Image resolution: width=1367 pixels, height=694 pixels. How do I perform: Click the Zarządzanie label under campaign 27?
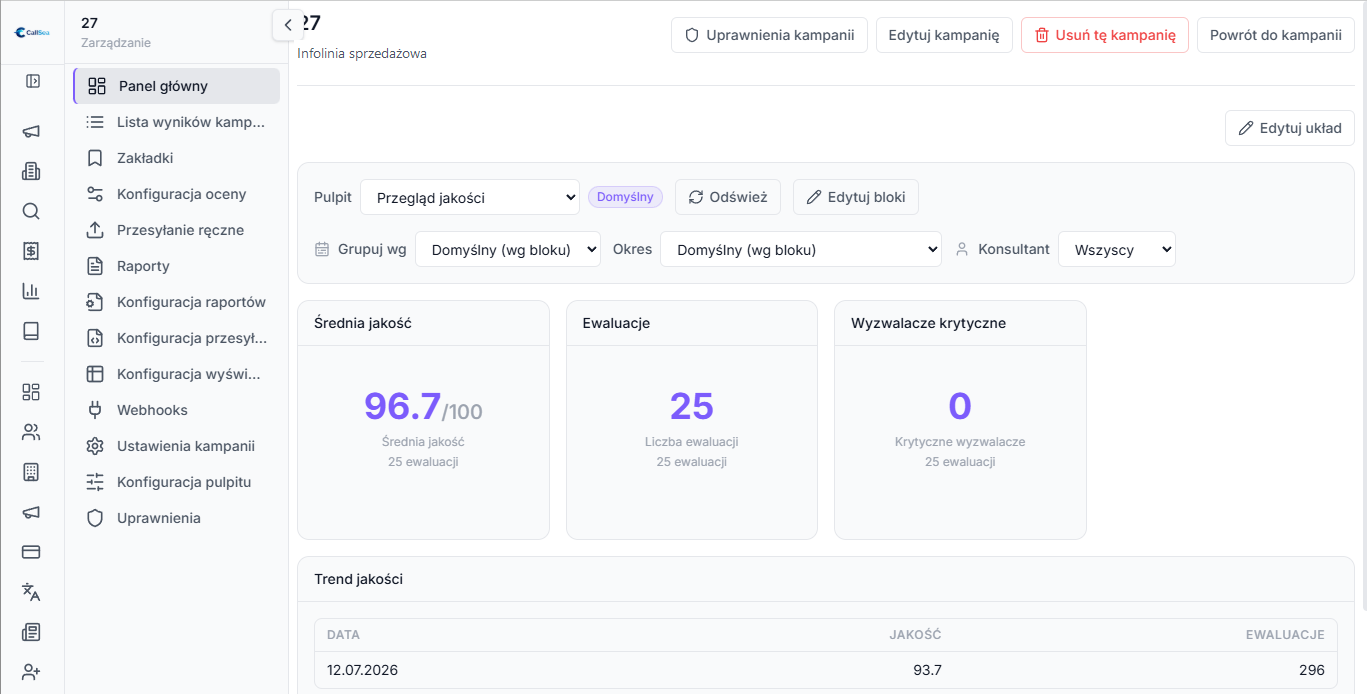116,43
